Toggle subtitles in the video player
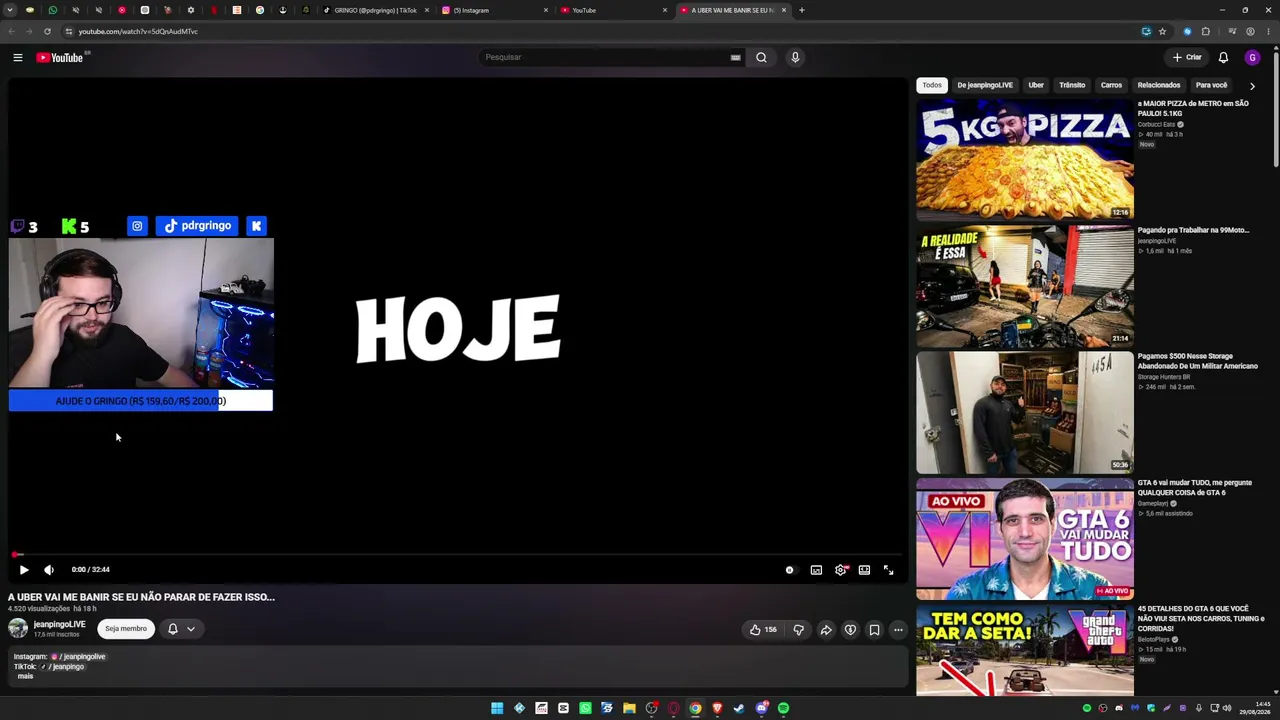 [816, 570]
